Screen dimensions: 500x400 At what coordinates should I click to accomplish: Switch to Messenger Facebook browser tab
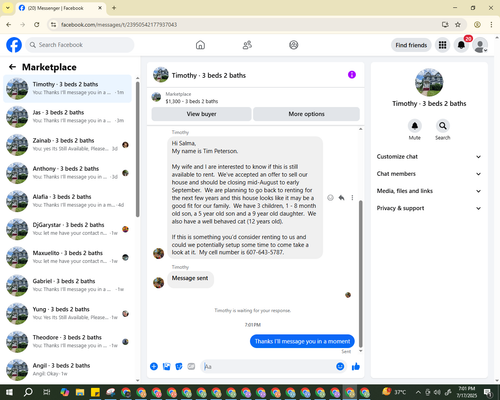60,8
